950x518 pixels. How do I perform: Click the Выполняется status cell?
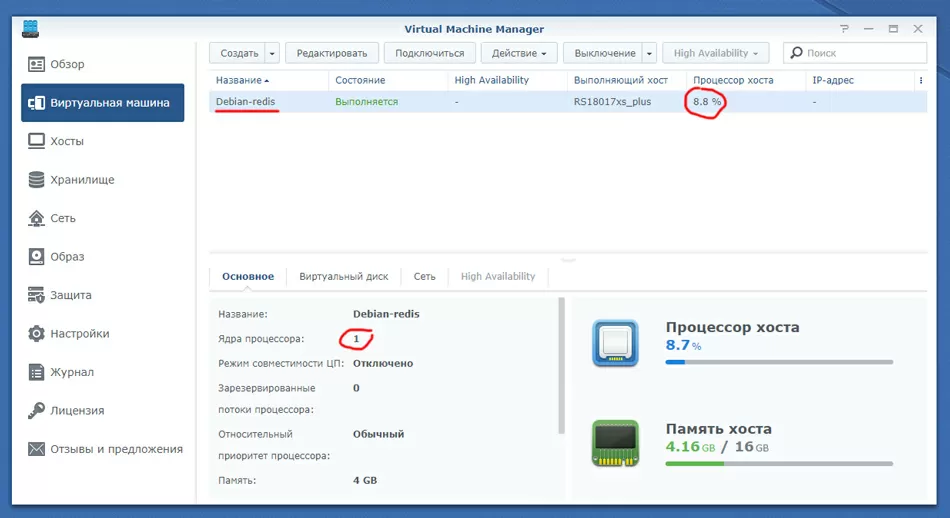click(x=367, y=102)
